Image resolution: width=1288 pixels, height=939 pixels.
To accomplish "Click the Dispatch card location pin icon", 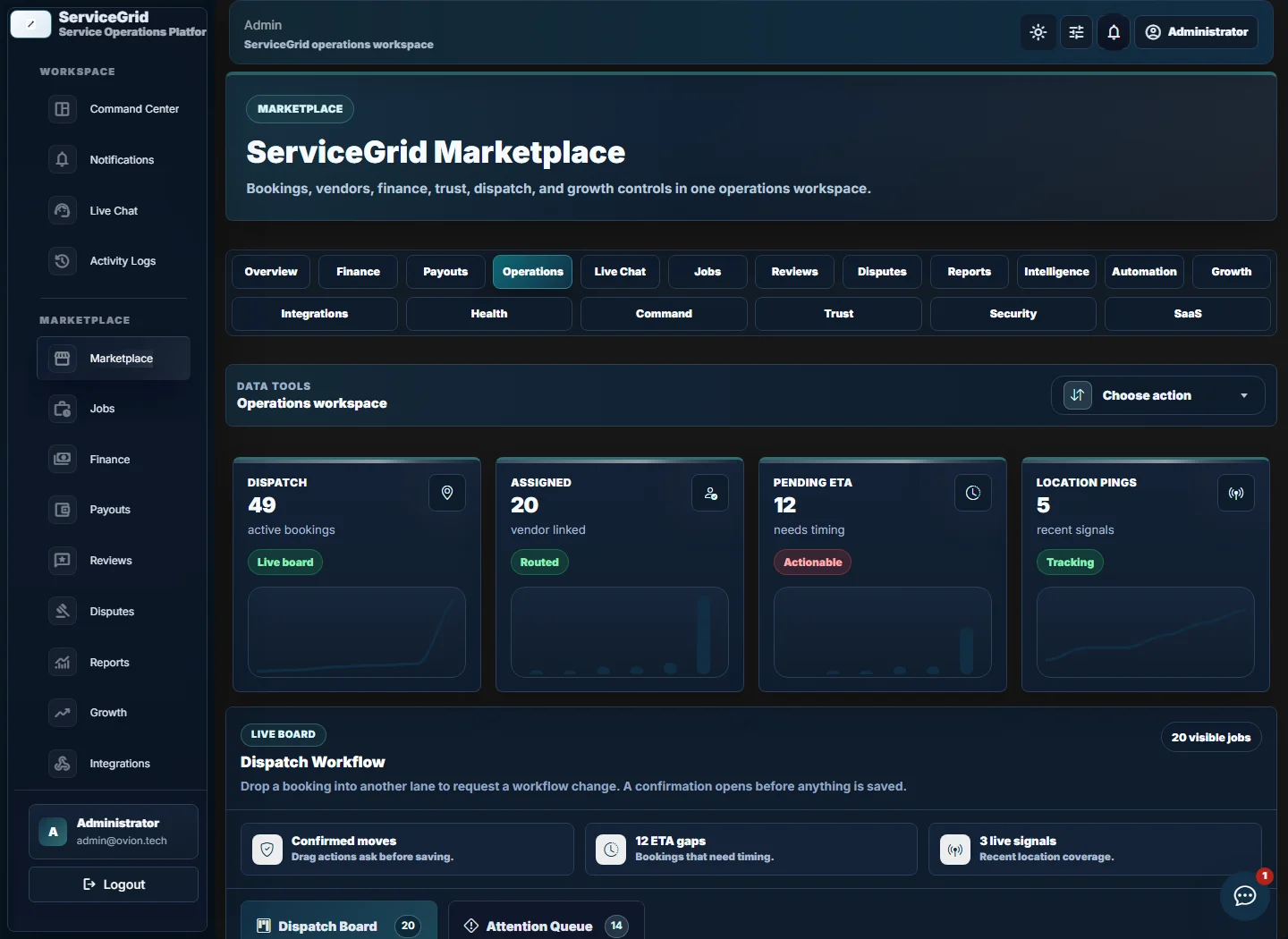I will tap(447, 493).
